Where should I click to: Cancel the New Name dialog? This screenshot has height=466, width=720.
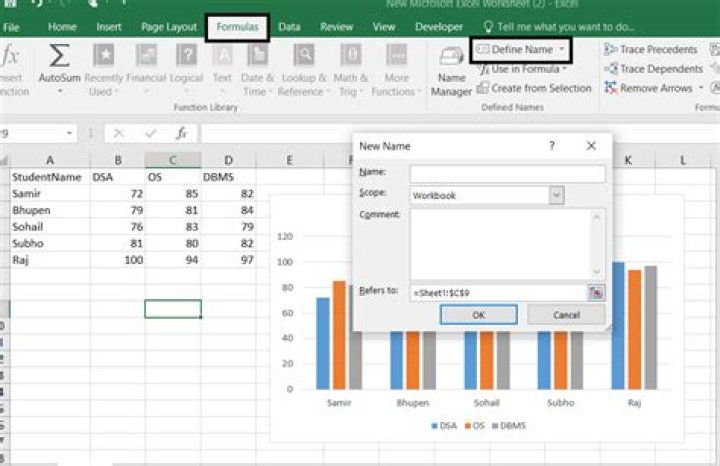pyautogui.click(x=566, y=315)
